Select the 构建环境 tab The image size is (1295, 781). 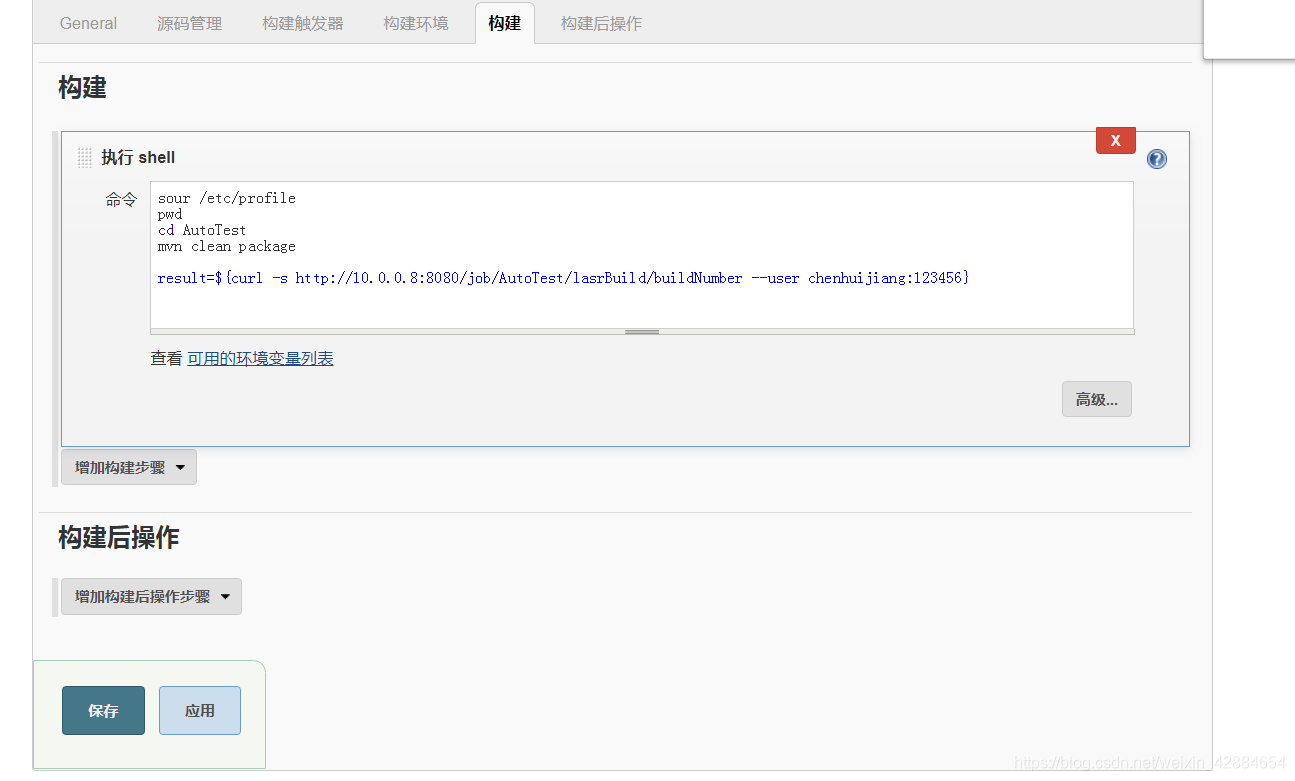coord(416,23)
